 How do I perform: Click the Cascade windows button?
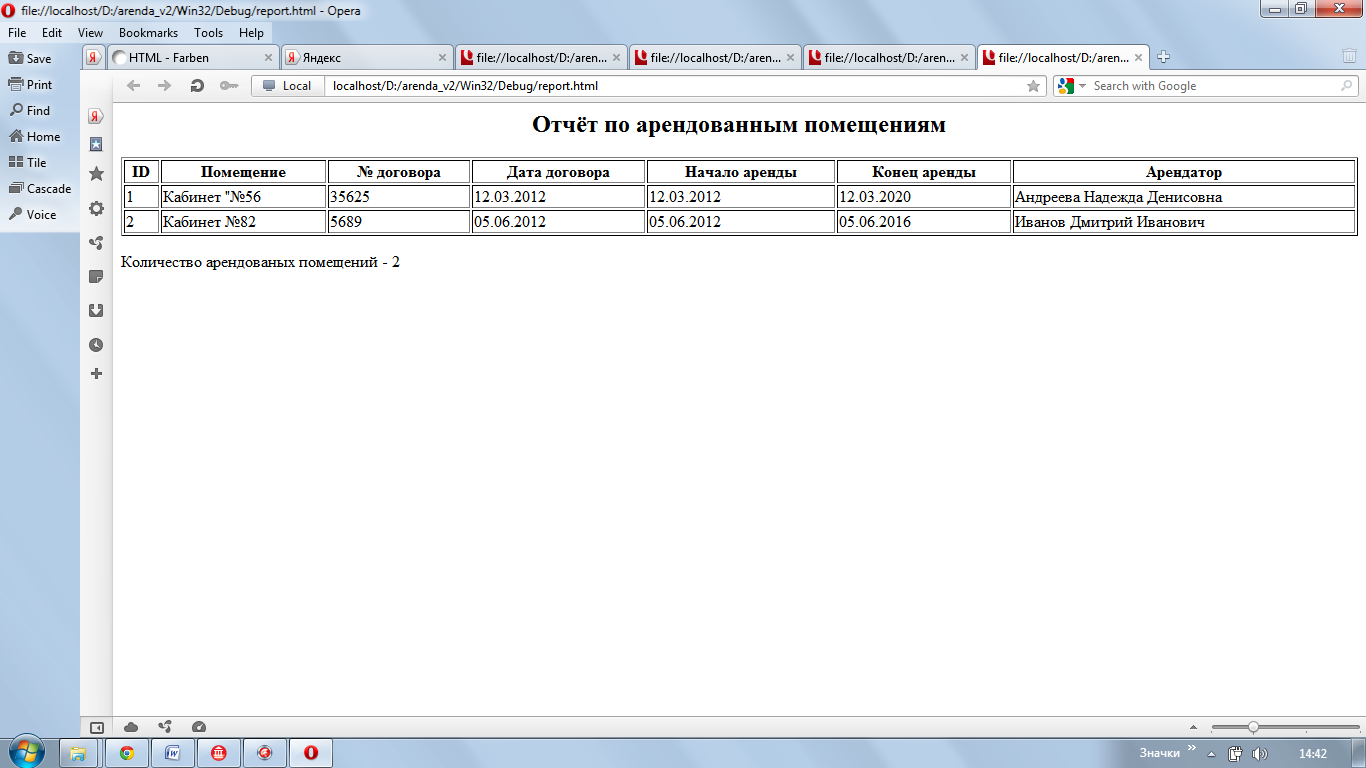click(x=40, y=189)
